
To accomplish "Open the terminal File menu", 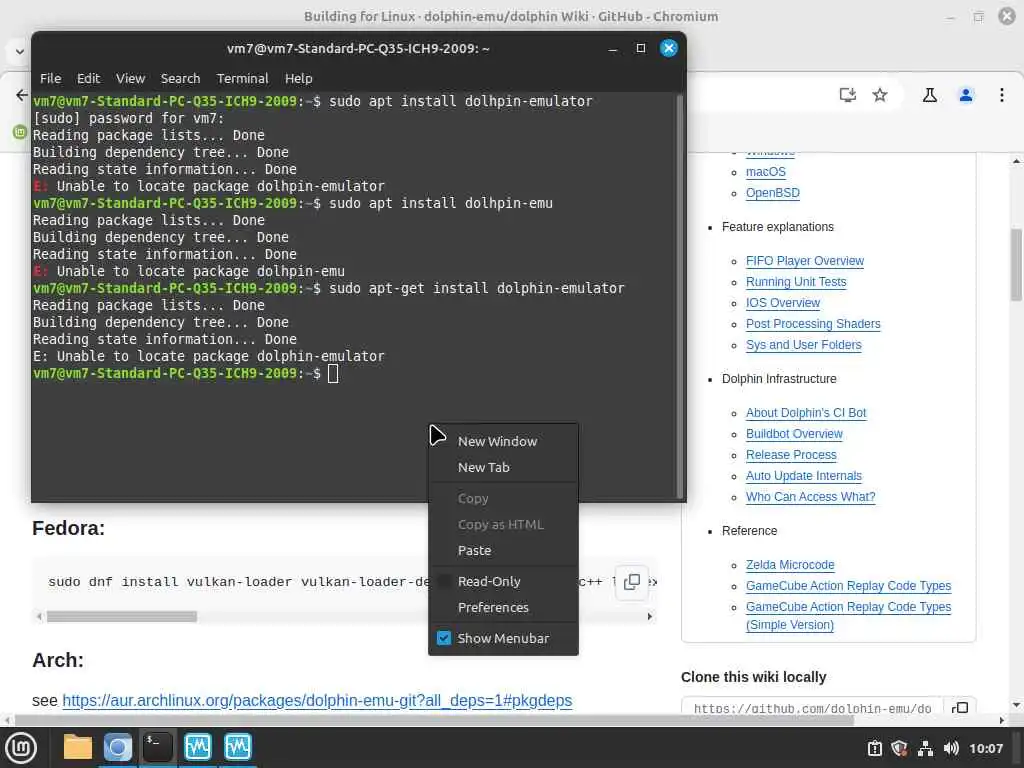I will (50, 78).
